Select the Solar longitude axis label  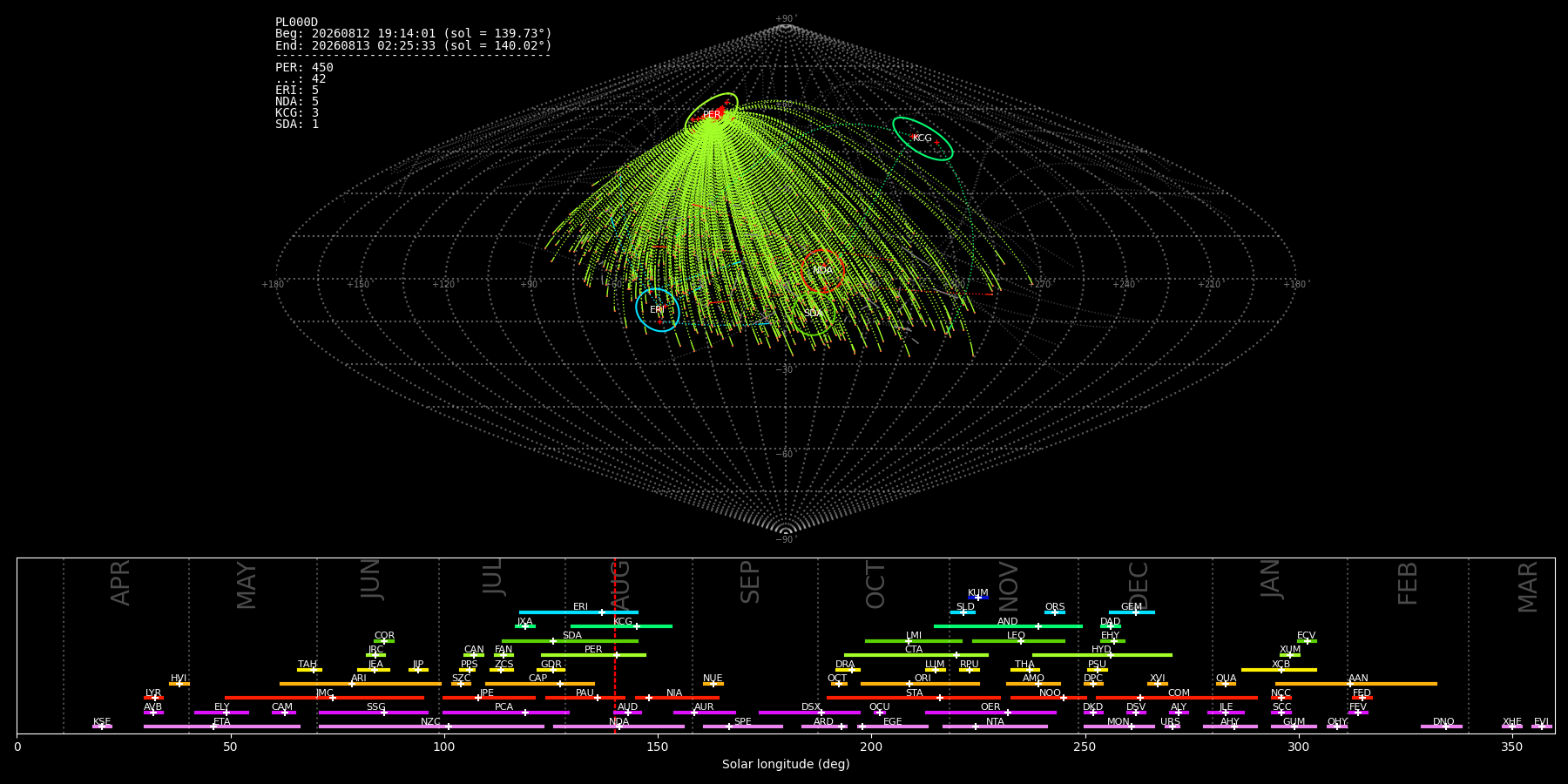click(786, 765)
